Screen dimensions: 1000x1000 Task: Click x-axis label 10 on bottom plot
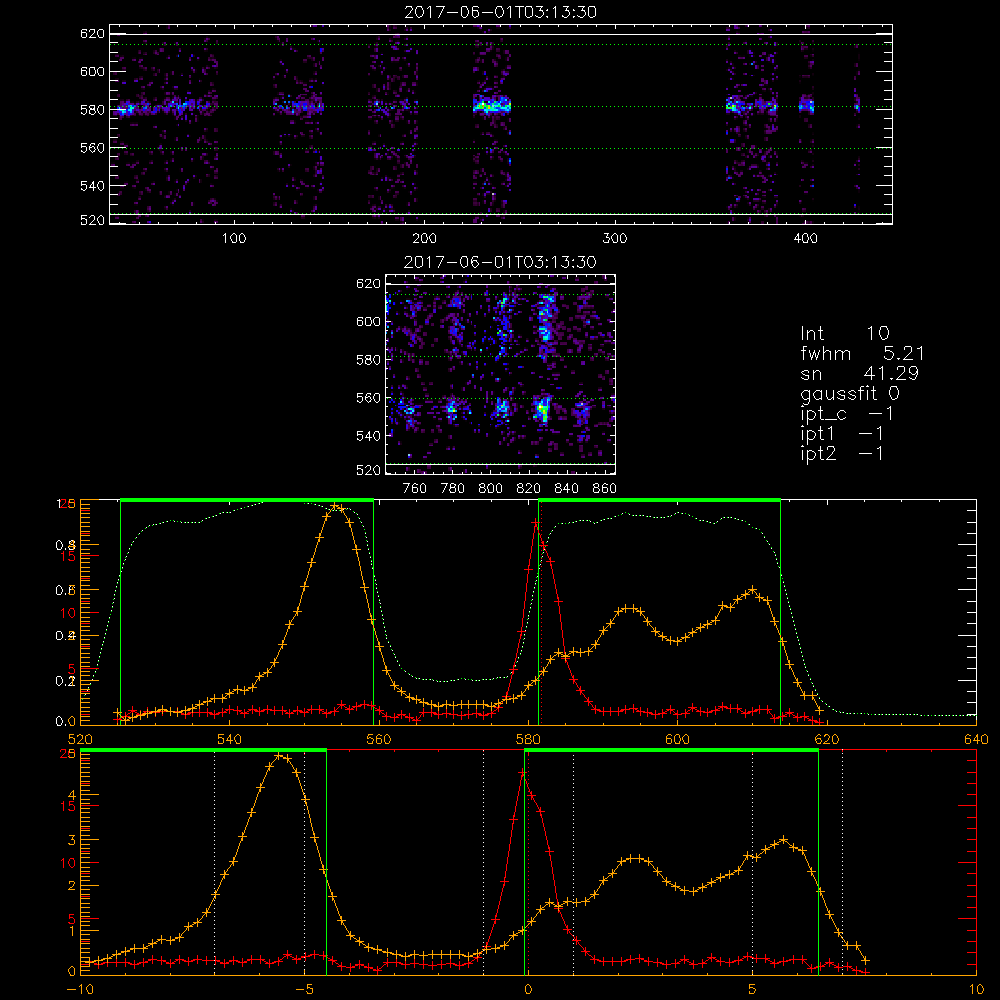pos(976,989)
